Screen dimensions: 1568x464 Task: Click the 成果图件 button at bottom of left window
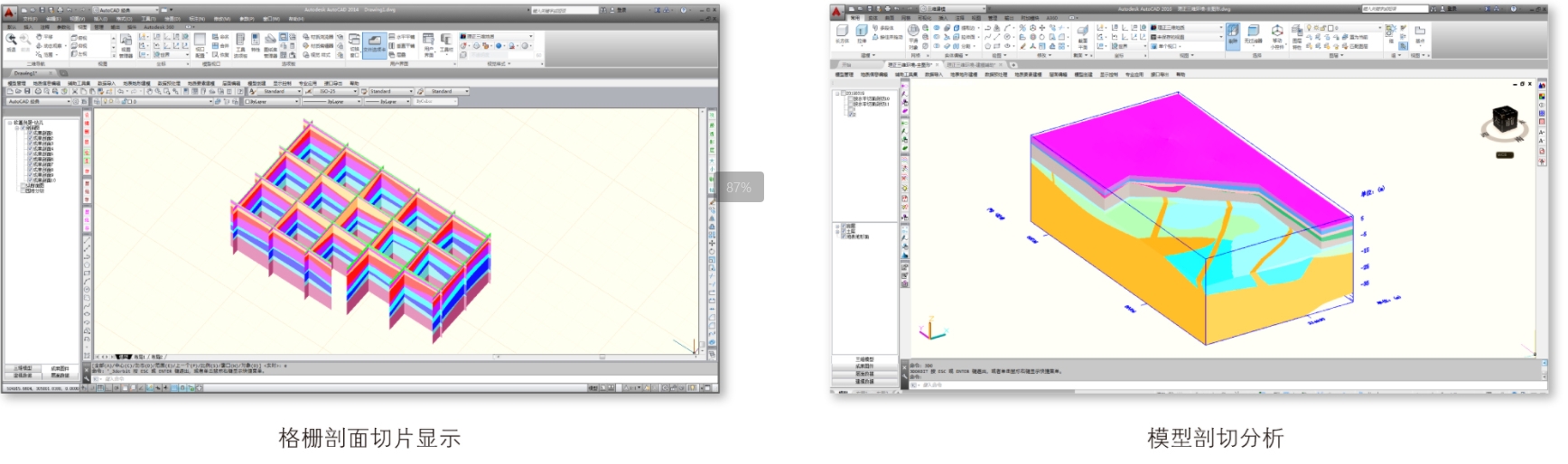click(x=60, y=368)
